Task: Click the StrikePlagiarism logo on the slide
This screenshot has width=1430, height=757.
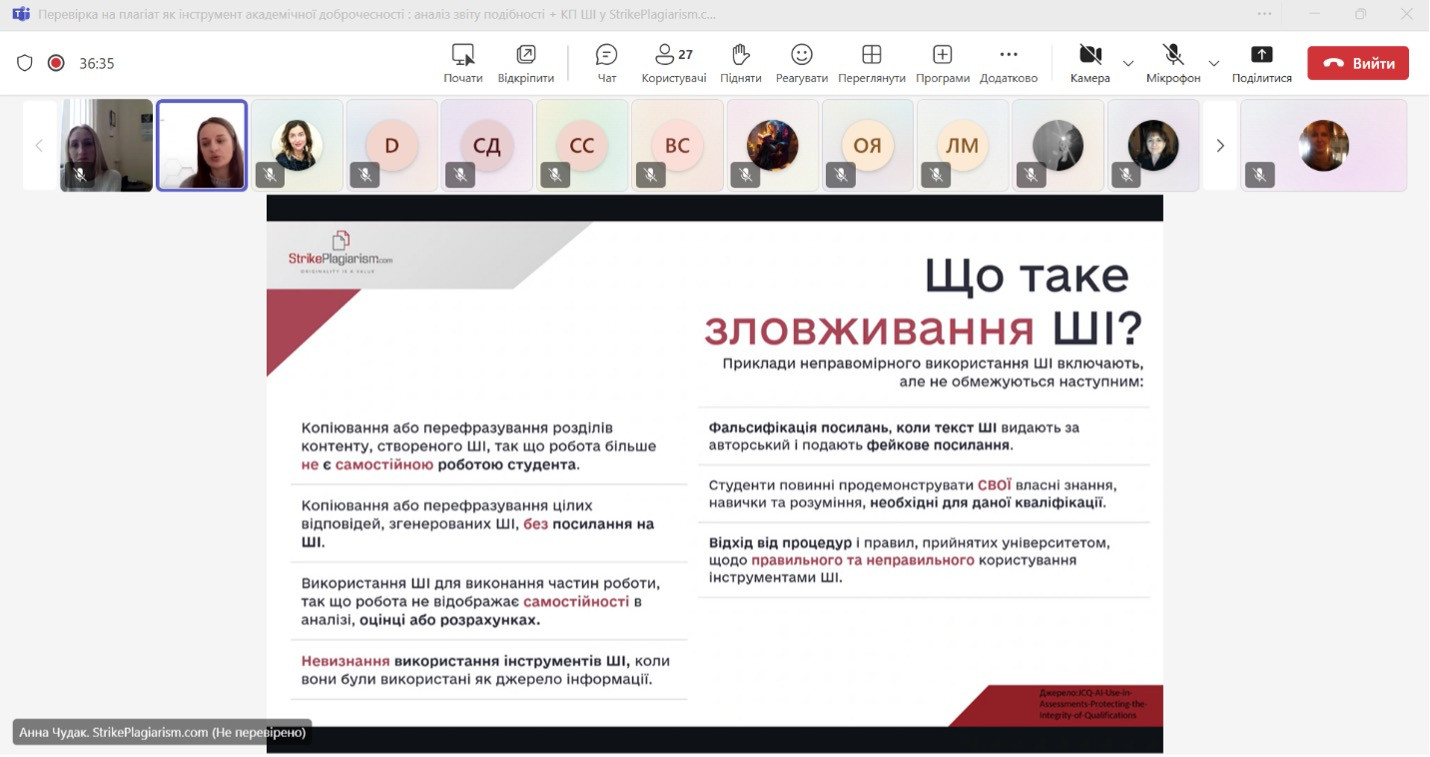Action: [x=340, y=254]
